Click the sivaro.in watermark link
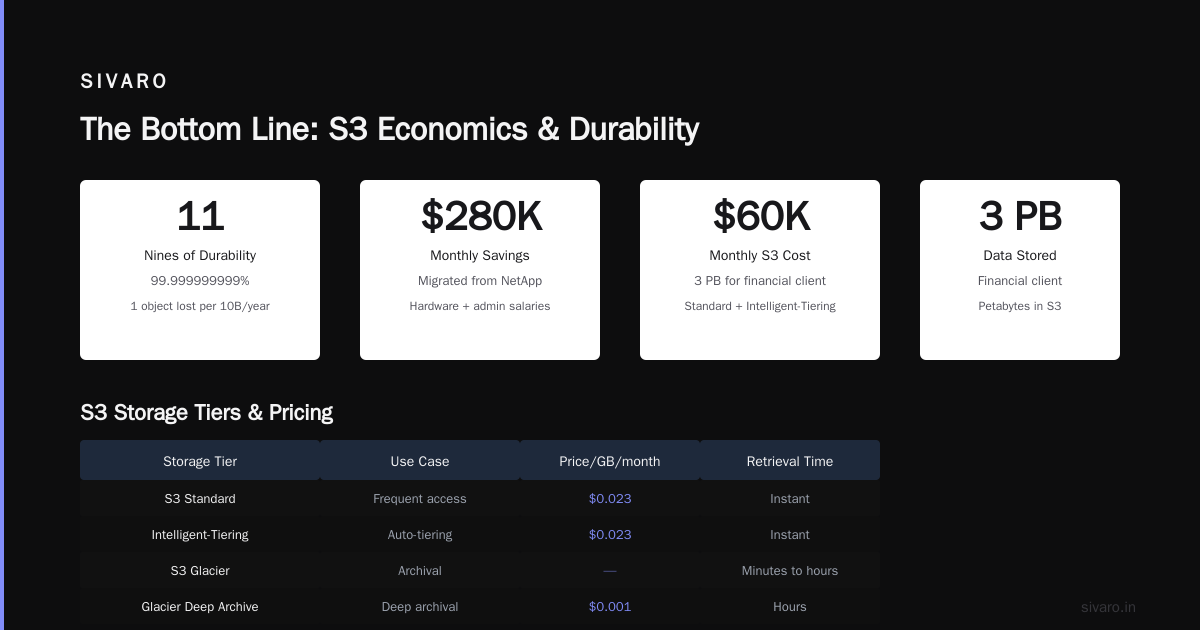 tap(1108, 607)
